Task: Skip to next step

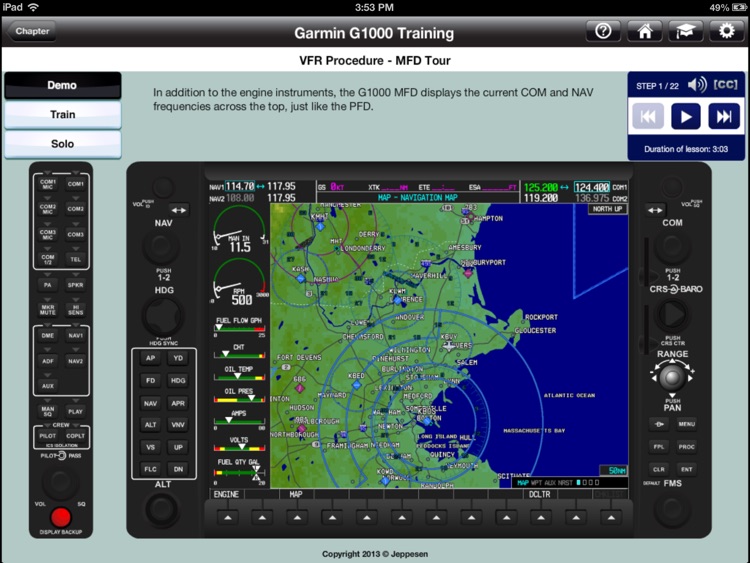Action: pyautogui.click(x=724, y=116)
